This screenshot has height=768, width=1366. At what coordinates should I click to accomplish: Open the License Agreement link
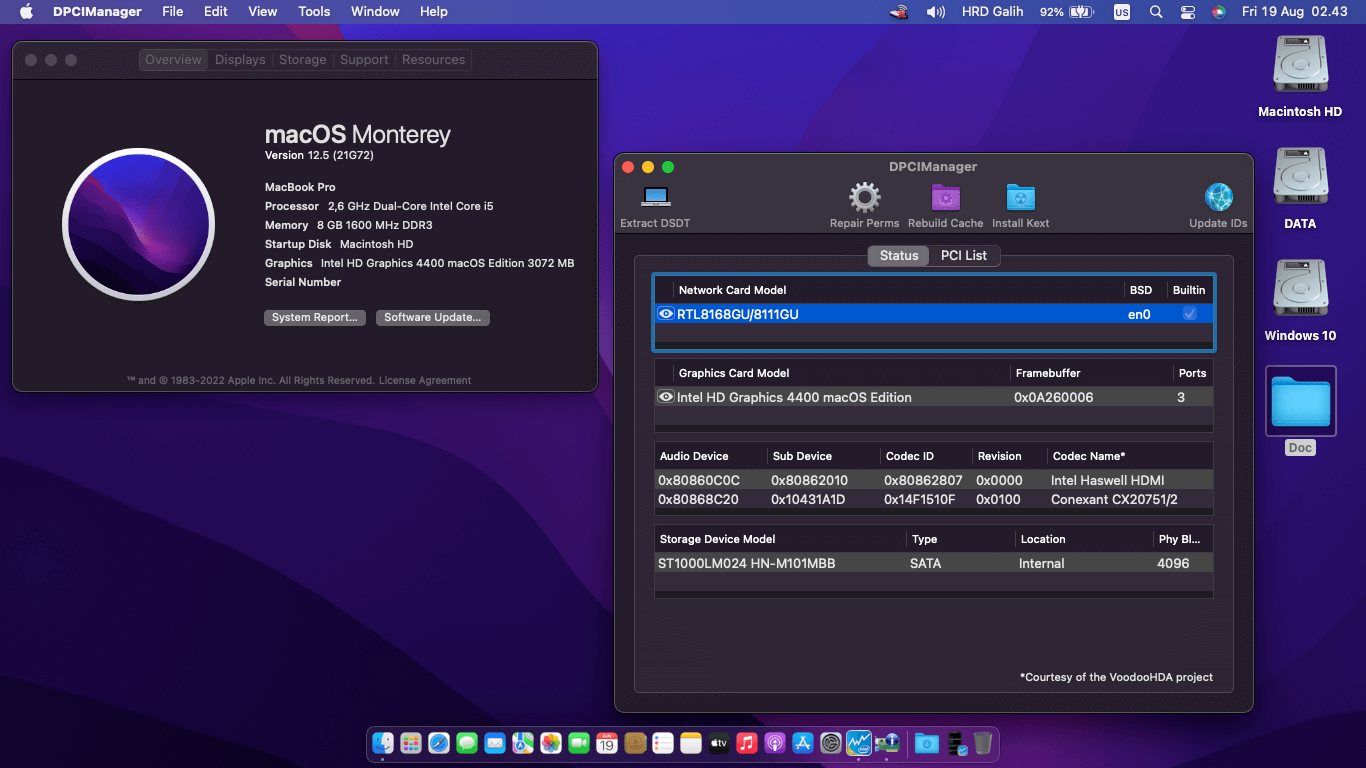425,380
